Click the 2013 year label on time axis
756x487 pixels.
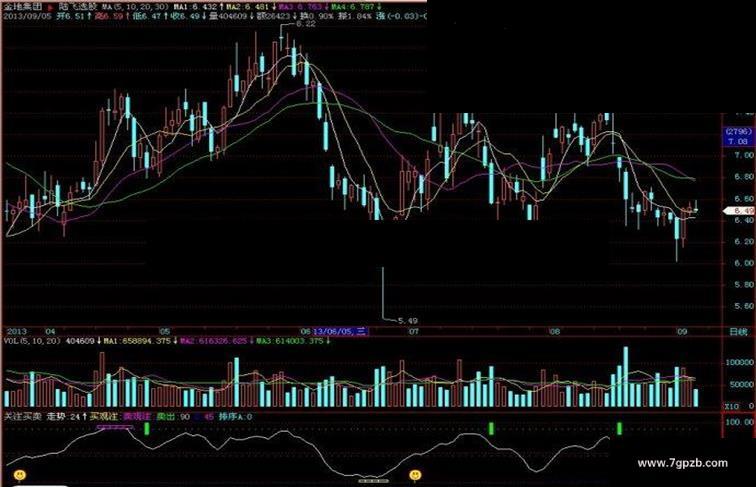click(x=17, y=332)
